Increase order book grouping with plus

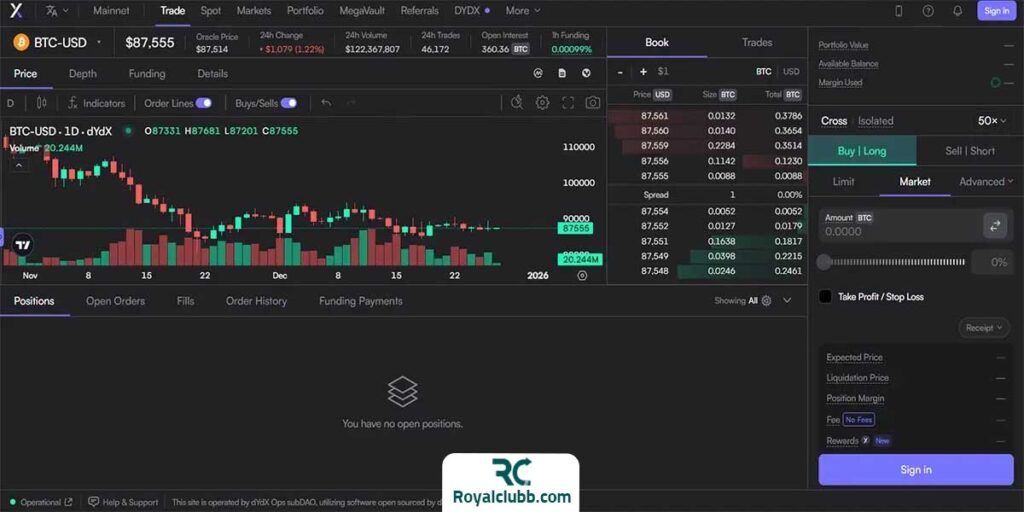point(643,72)
